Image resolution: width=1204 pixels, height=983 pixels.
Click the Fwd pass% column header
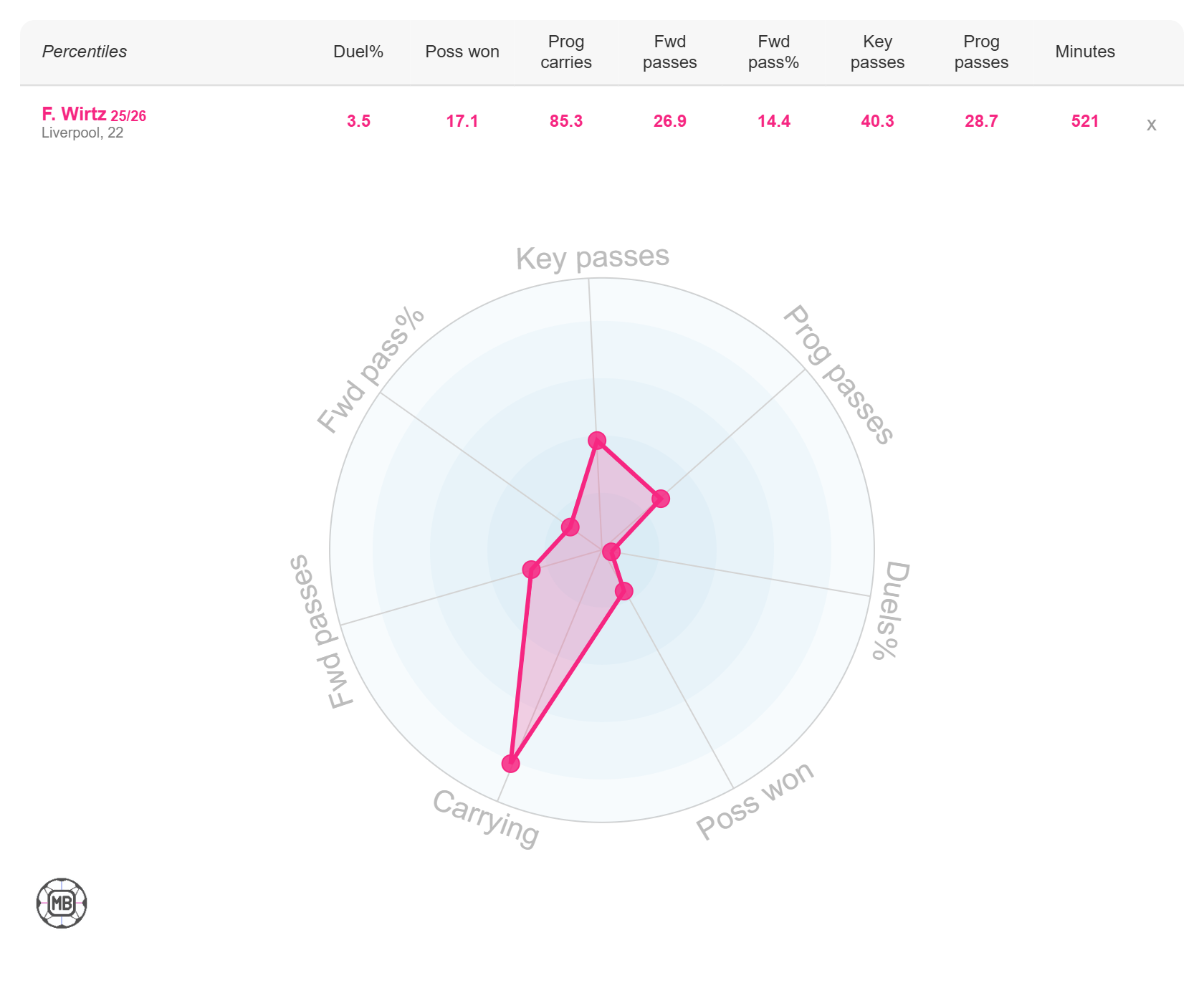773,52
